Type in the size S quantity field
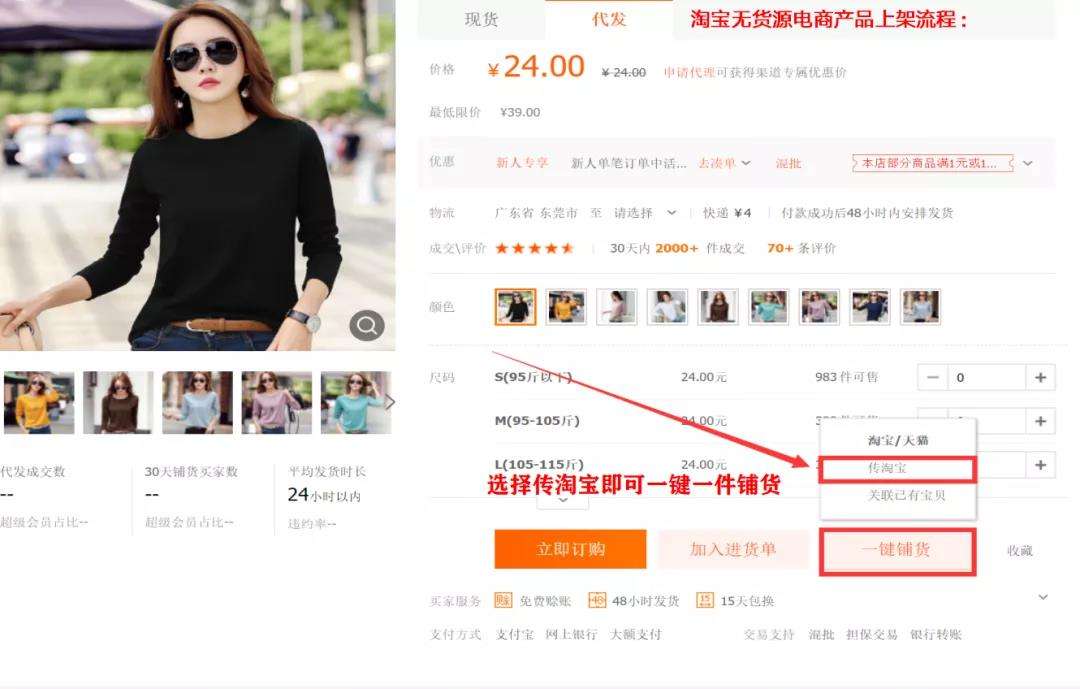 (x=987, y=378)
